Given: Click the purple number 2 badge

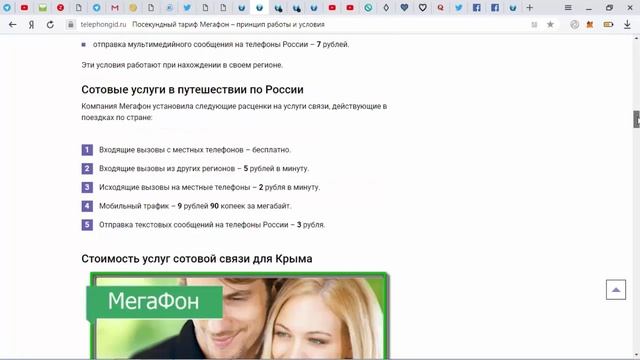Looking at the screenshot, I should point(87,169).
